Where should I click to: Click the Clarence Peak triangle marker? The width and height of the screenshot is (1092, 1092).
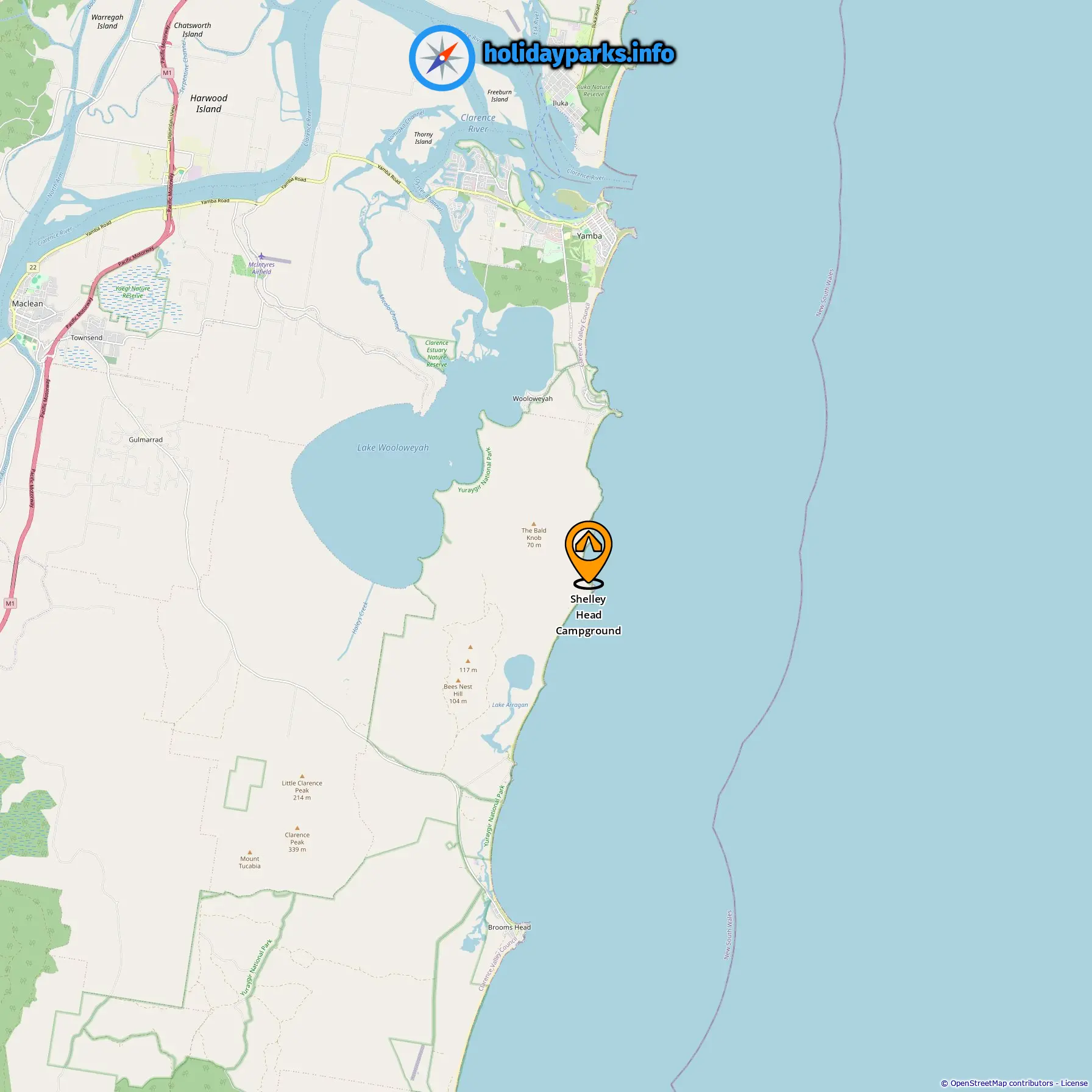coord(297,828)
